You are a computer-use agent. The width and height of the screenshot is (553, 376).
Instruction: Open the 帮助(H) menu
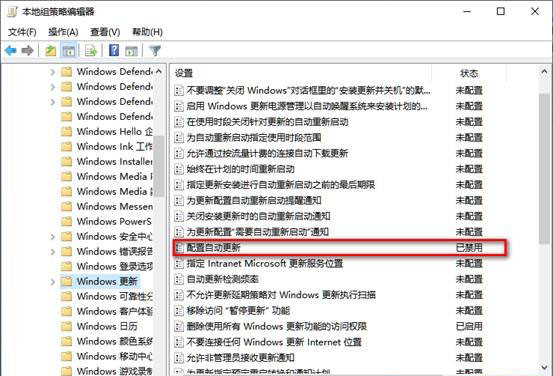147,32
